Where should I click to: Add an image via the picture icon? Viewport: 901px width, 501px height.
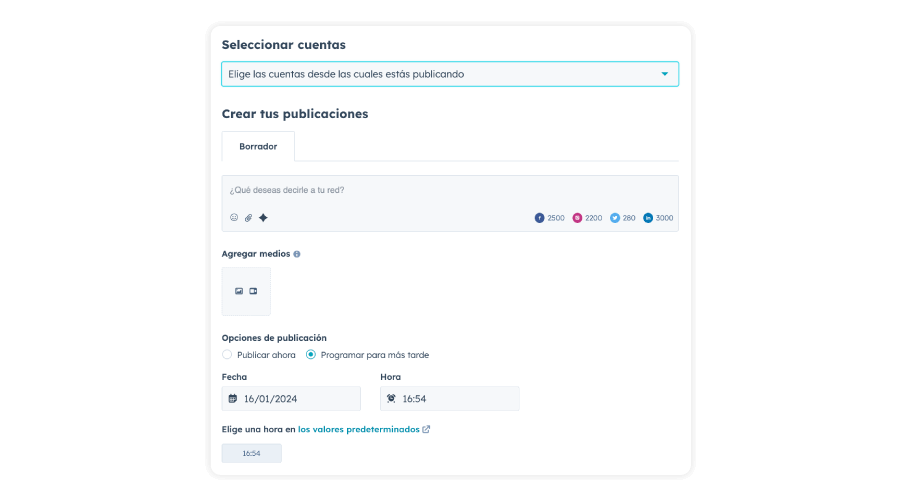click(x=239, y=291)
